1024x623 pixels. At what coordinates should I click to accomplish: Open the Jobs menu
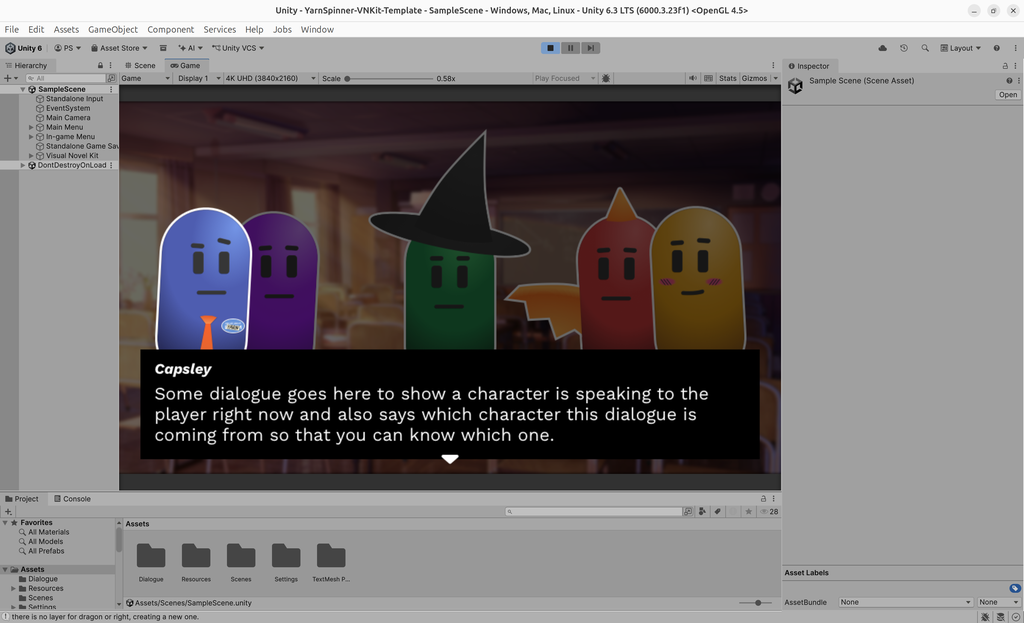click(x=282, y=29)
